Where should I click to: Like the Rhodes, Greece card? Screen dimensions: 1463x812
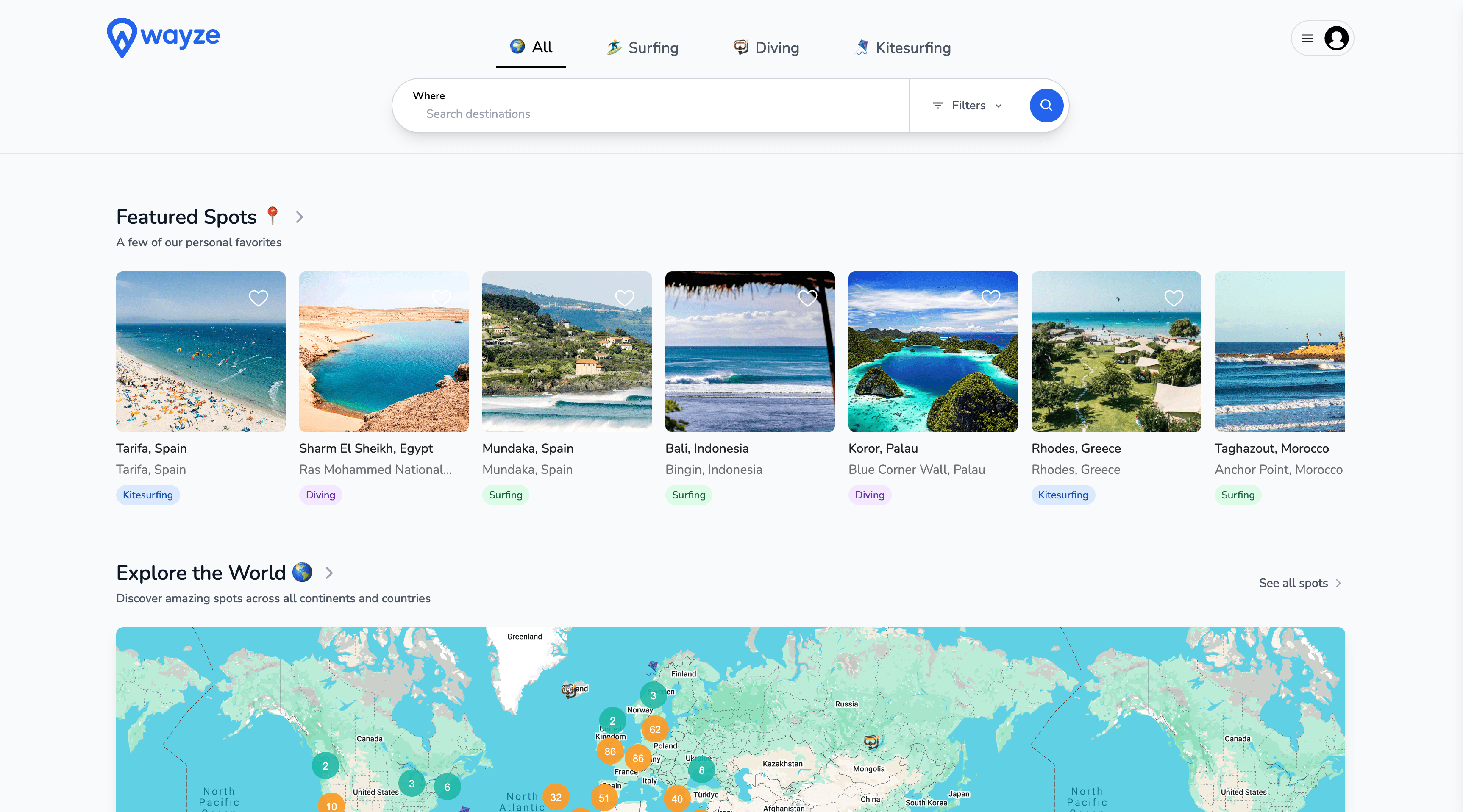(1174, 298)
